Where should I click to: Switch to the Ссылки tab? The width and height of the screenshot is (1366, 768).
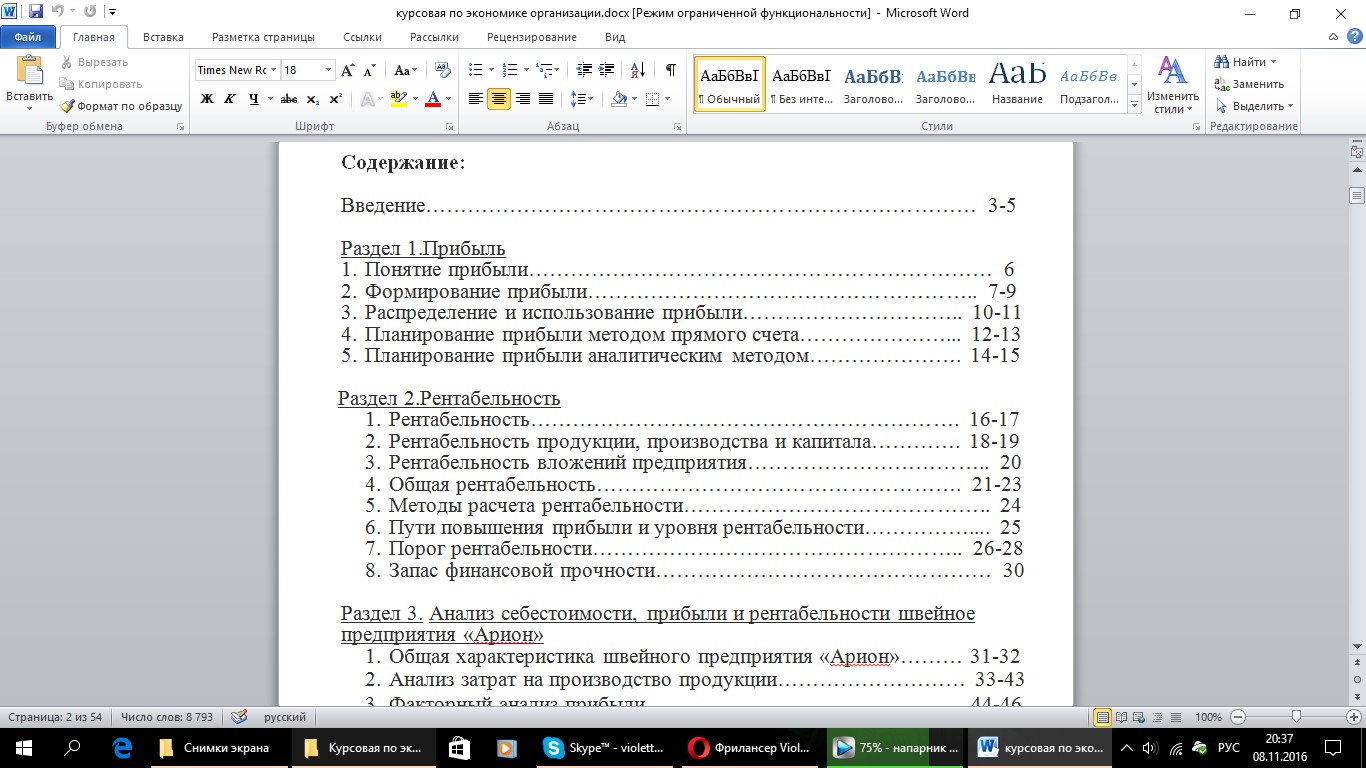point(362,37)
